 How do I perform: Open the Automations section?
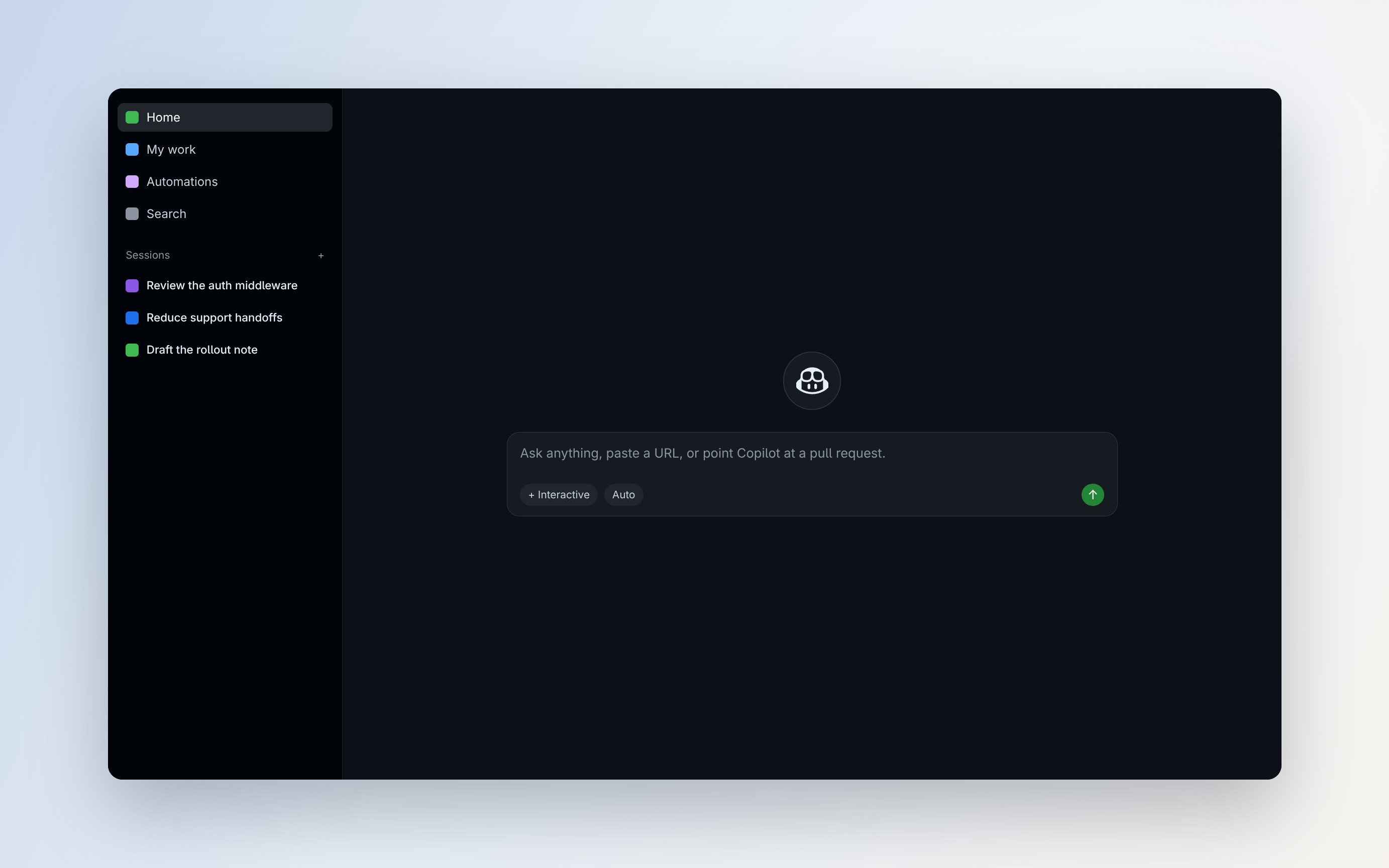pos(225,181)
